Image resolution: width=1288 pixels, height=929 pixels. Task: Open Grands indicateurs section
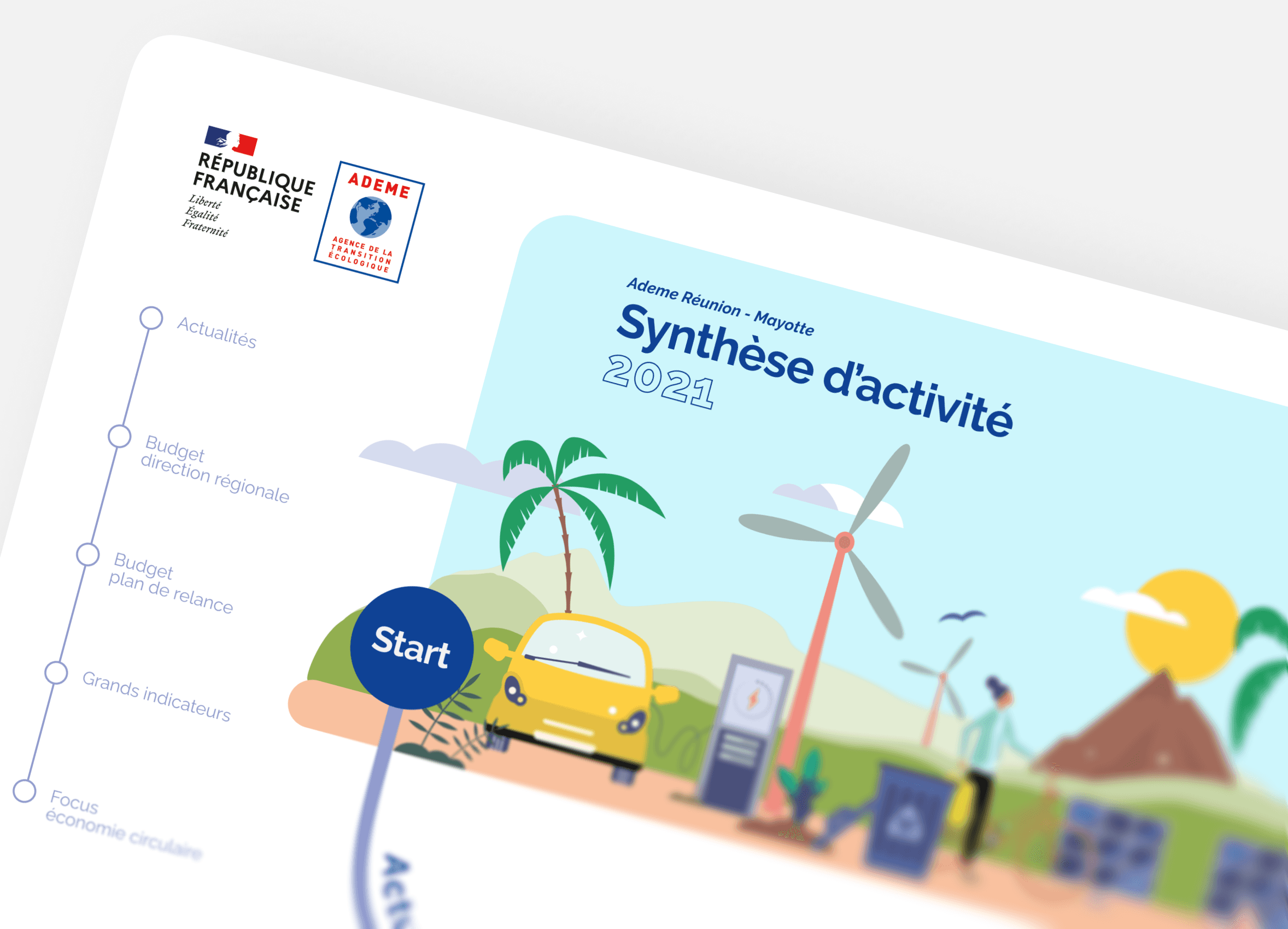click(x=156, y=696)
